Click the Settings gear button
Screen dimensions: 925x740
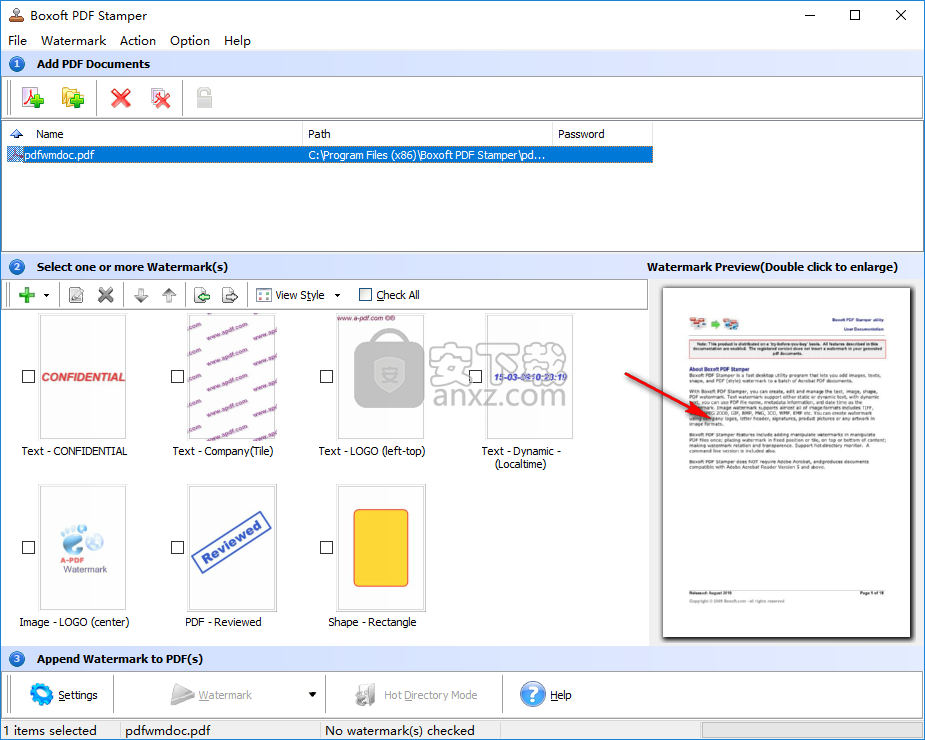pyautogui.click(x=64, y=695)
